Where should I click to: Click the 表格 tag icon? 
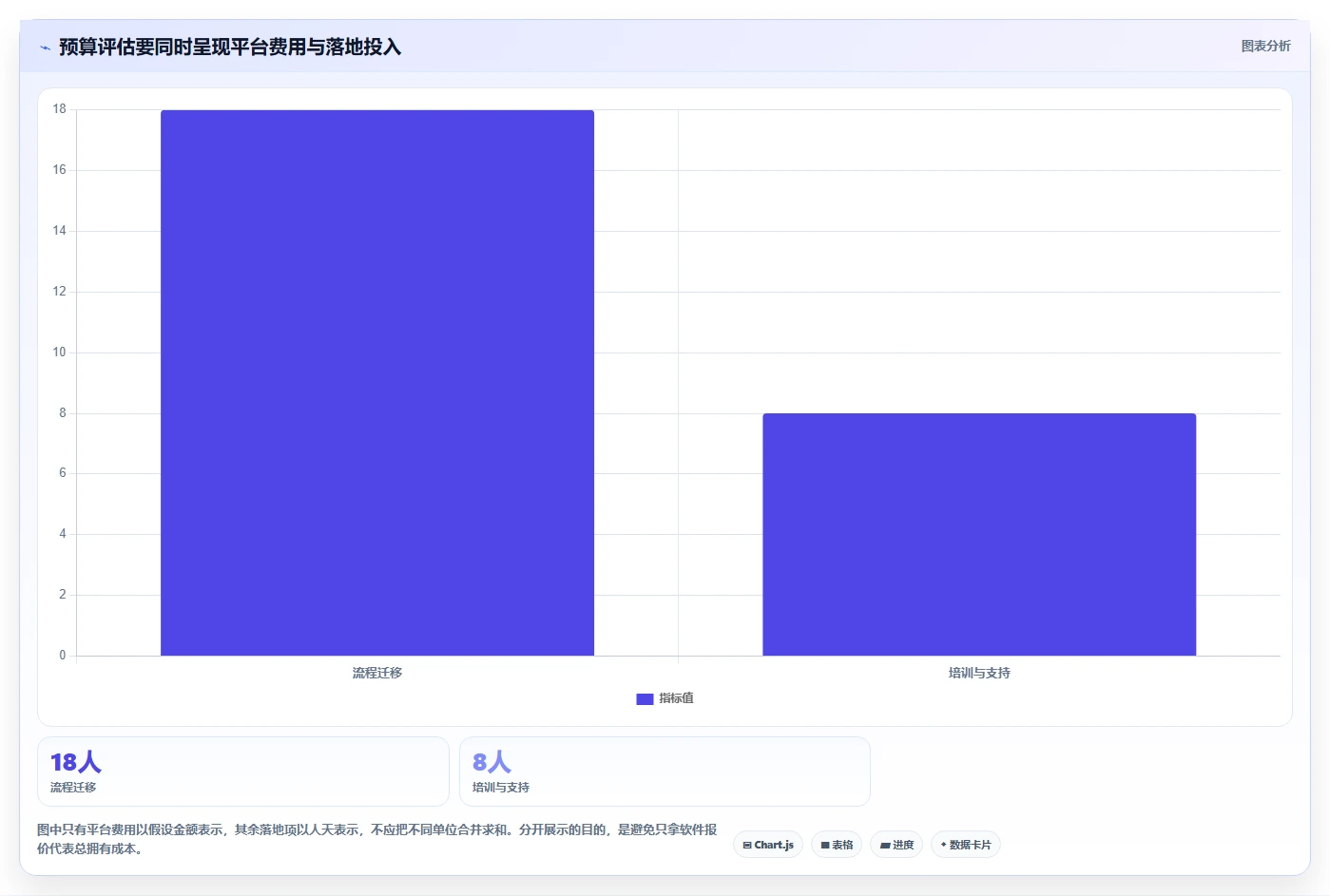[825, 845]
